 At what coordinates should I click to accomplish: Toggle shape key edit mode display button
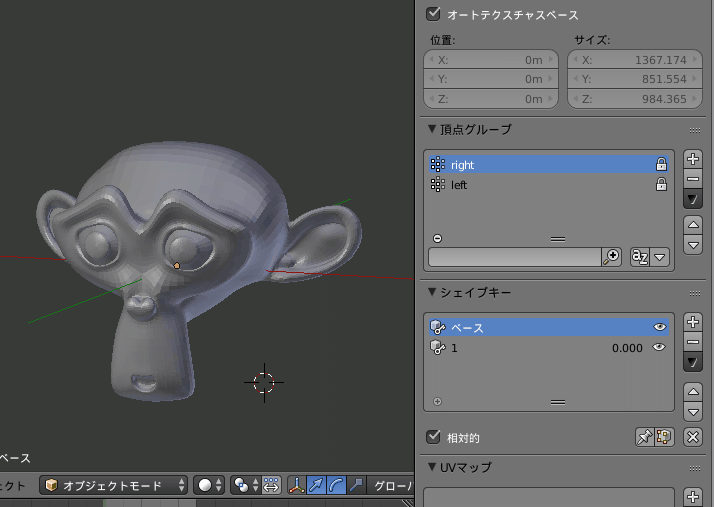coord(664,437)
